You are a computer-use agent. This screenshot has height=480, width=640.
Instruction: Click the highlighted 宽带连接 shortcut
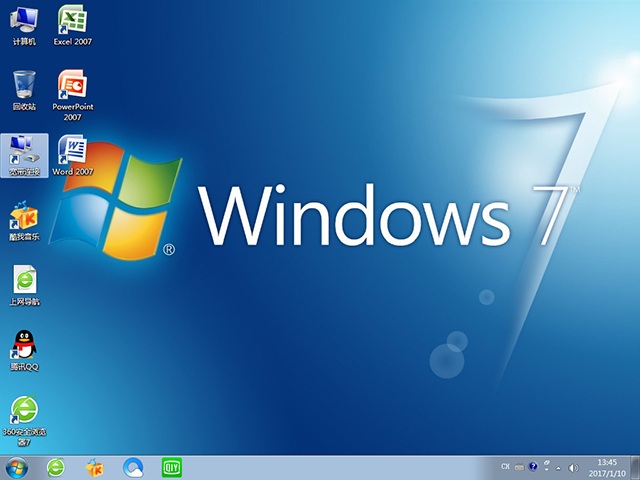click(24, 156)
